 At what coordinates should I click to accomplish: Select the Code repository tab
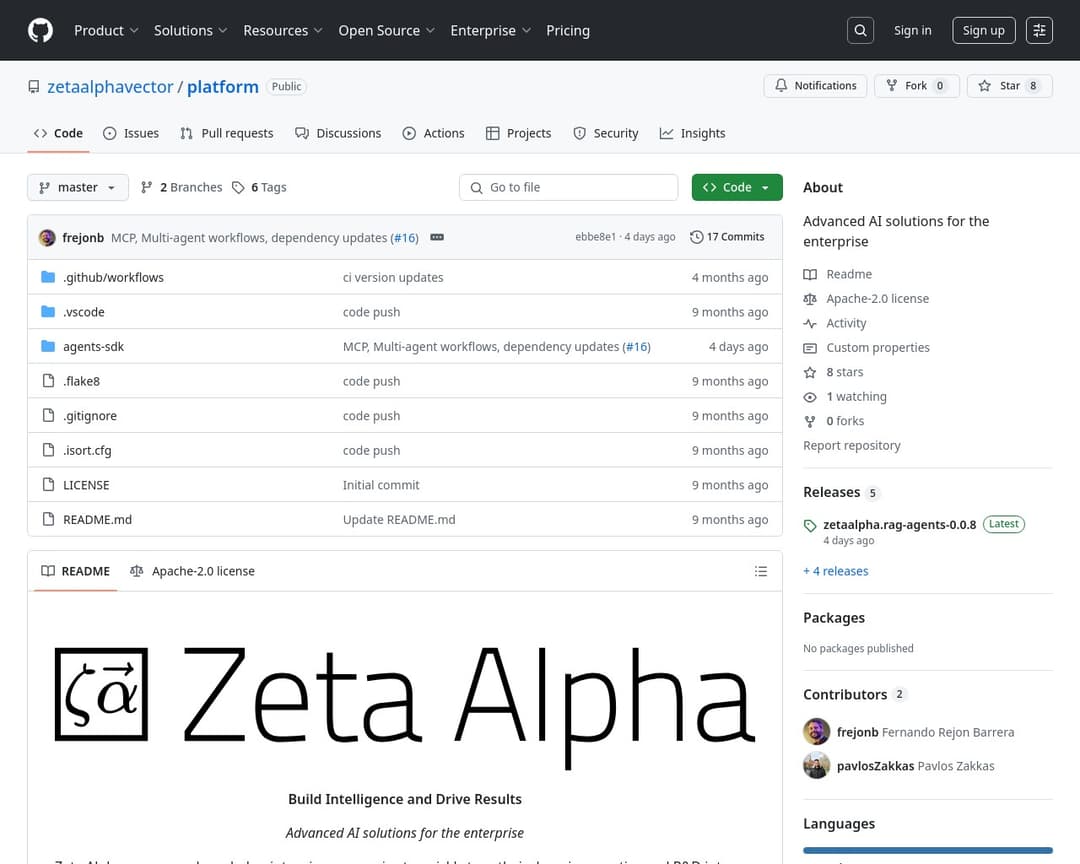pos(59,134)
